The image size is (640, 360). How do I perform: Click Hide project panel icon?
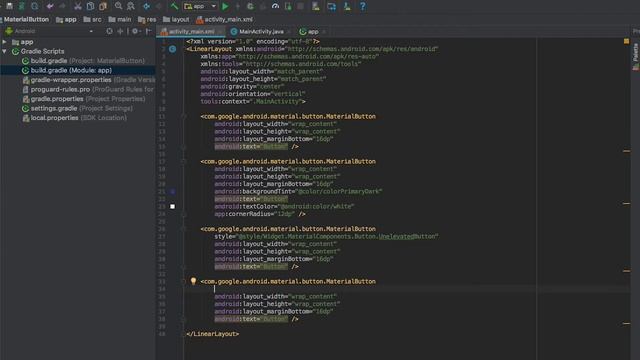click(x=149, y=31)
